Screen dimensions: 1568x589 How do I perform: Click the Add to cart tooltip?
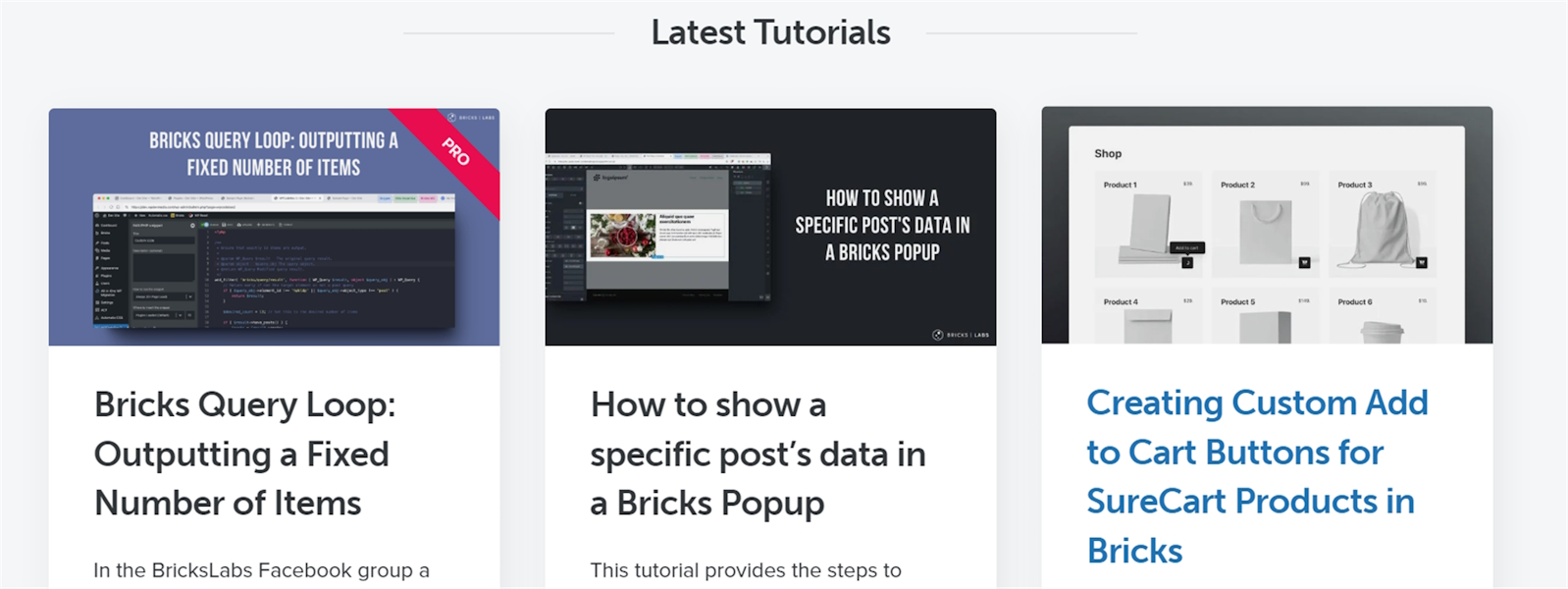click(x=1186, y=247)
